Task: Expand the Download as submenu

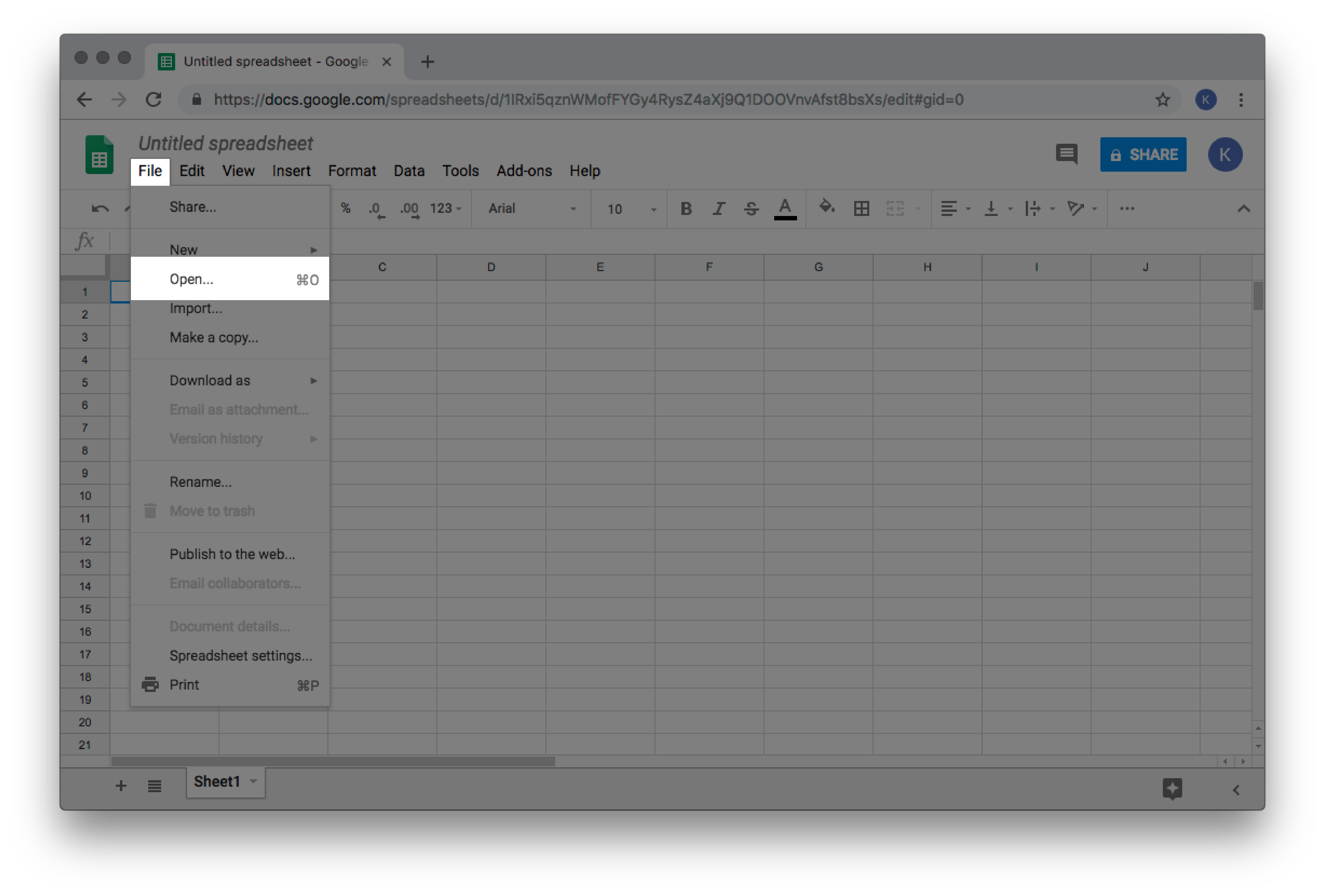Action: [230, 380]
